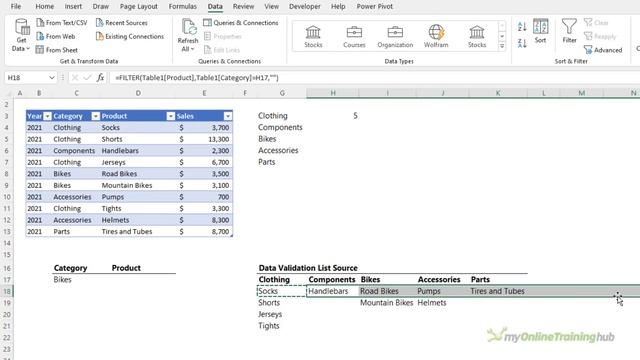Import data From Web
The width and height of the screenshot is (640, 360).
click(x=56, y=36)
